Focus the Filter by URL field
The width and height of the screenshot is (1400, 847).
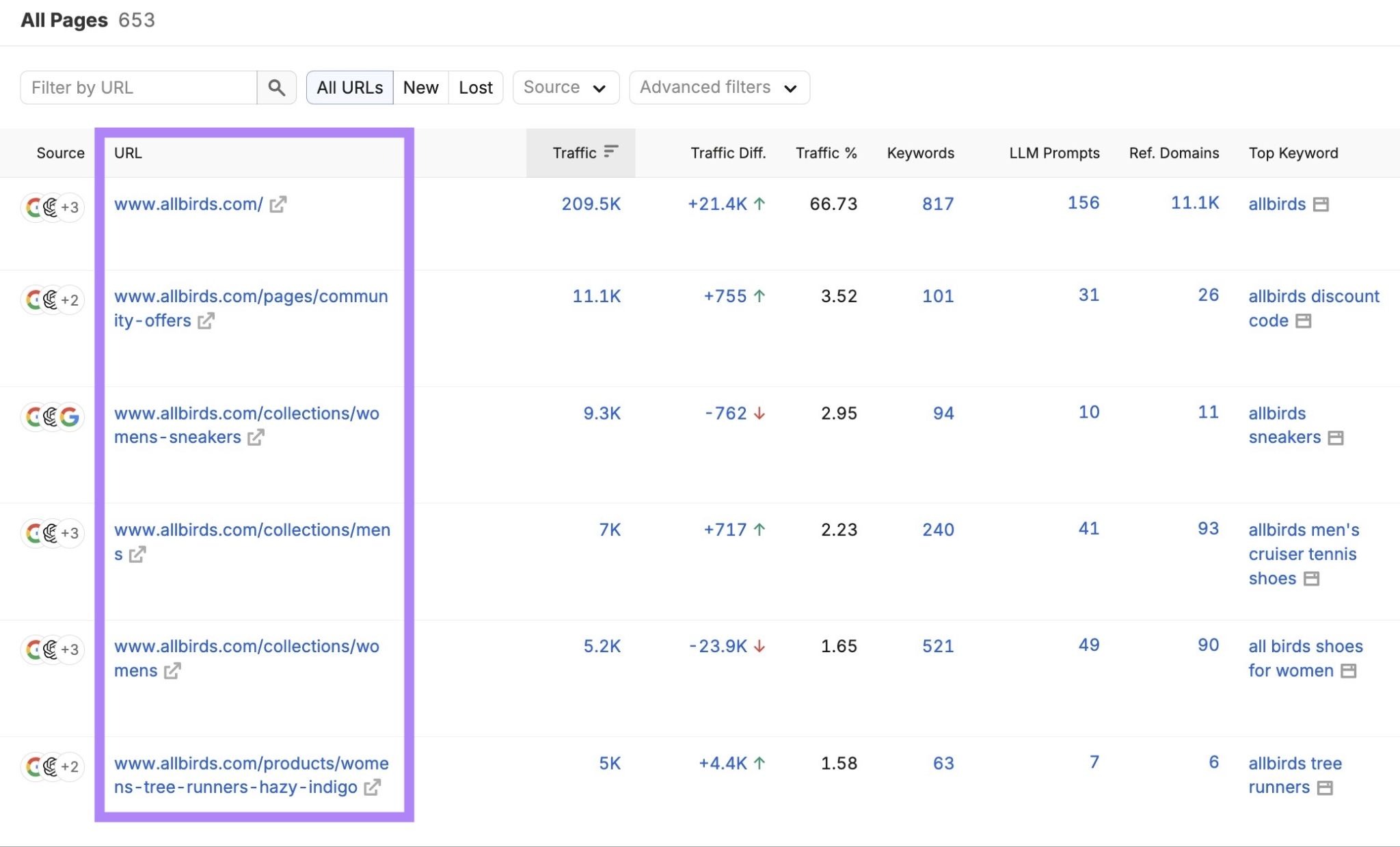(139, 88)
